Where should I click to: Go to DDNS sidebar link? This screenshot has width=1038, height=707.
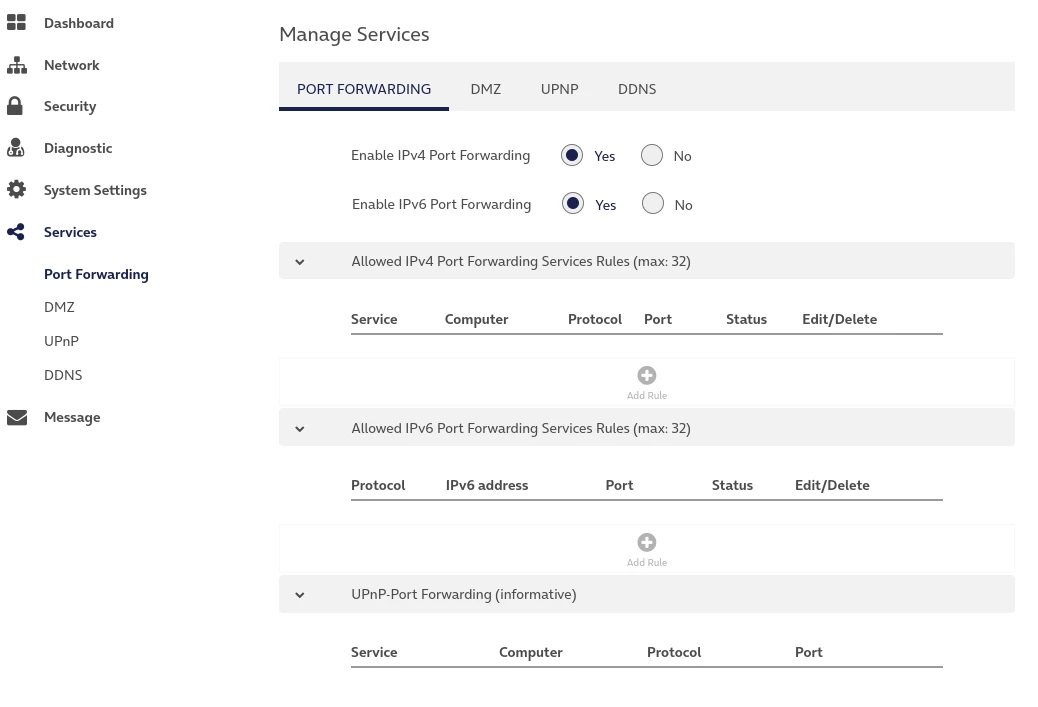click(63, 375)
